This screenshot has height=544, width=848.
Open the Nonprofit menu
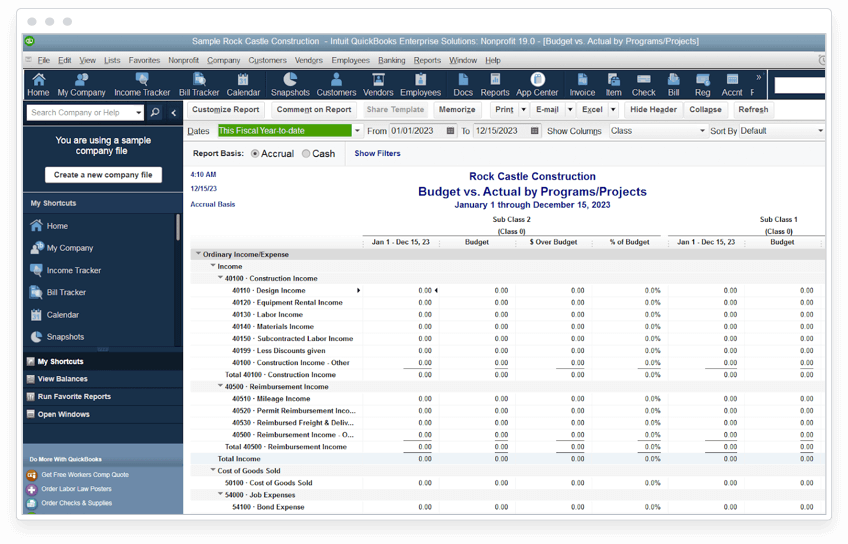tap(183, 60)
